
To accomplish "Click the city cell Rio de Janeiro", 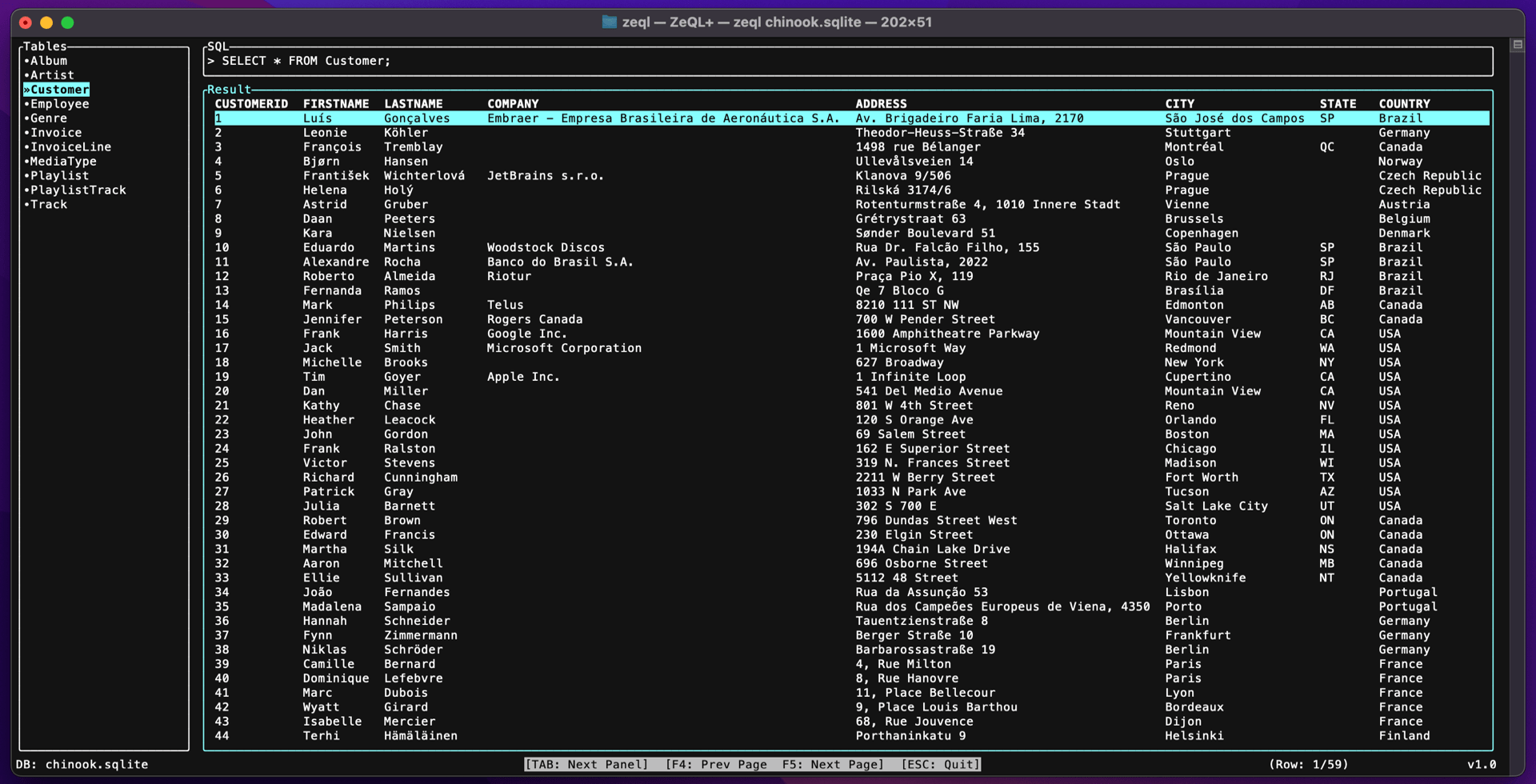I will point(1216,277).
